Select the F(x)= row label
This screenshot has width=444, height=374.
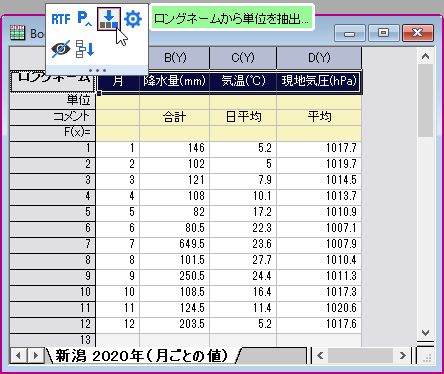pos(53,133)
